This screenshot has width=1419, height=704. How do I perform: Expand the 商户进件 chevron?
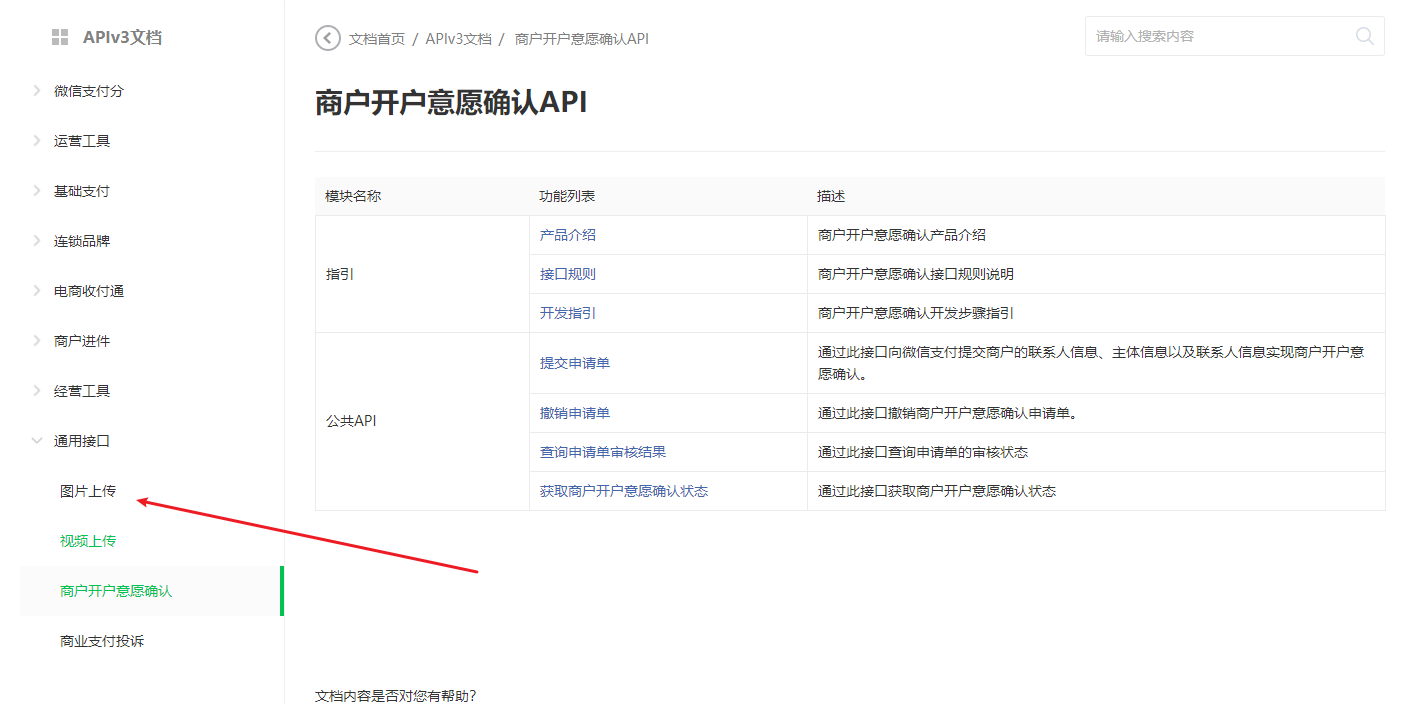pyautogui.click(x=37, y=340)
